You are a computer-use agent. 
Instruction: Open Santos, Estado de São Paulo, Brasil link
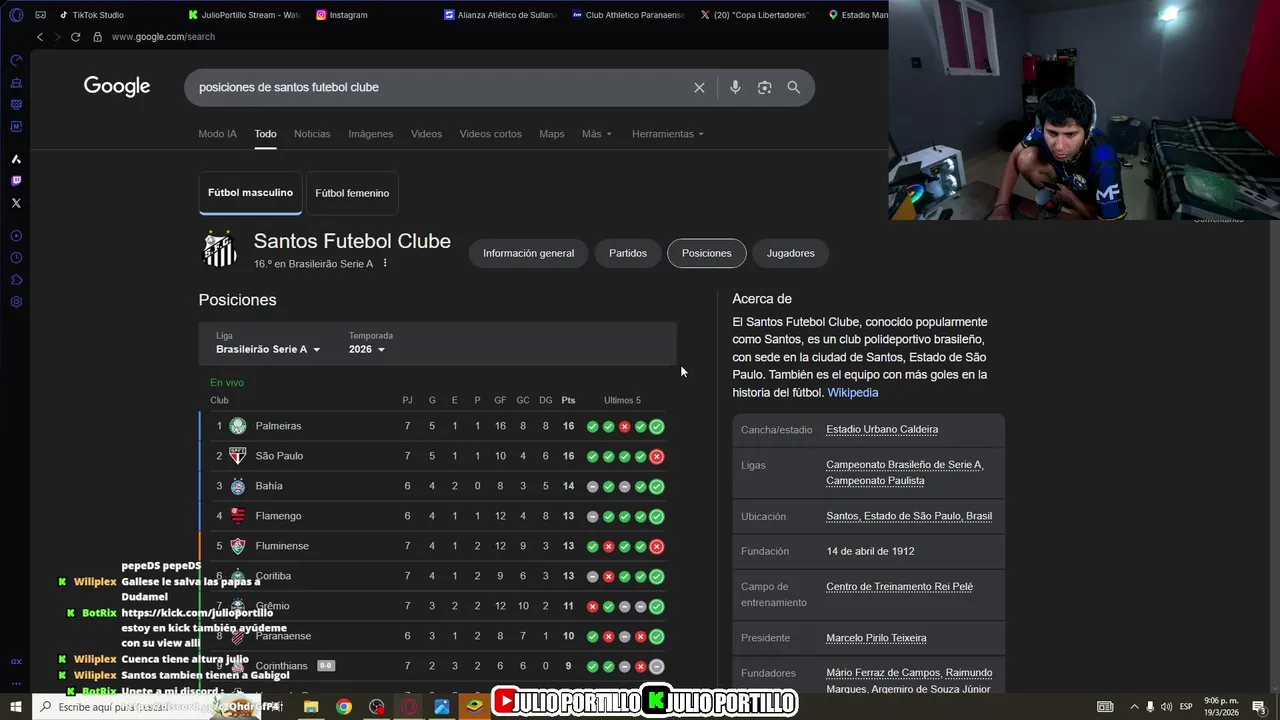tap(909, 517)
